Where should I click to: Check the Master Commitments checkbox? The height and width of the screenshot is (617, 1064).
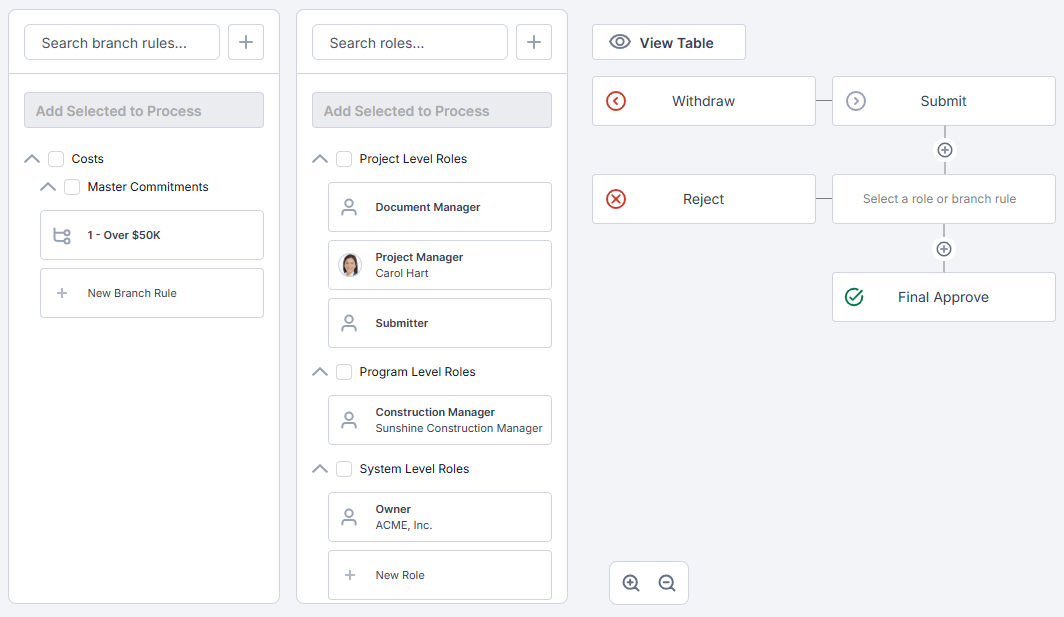pyautogui.click(x=72, y=187)
